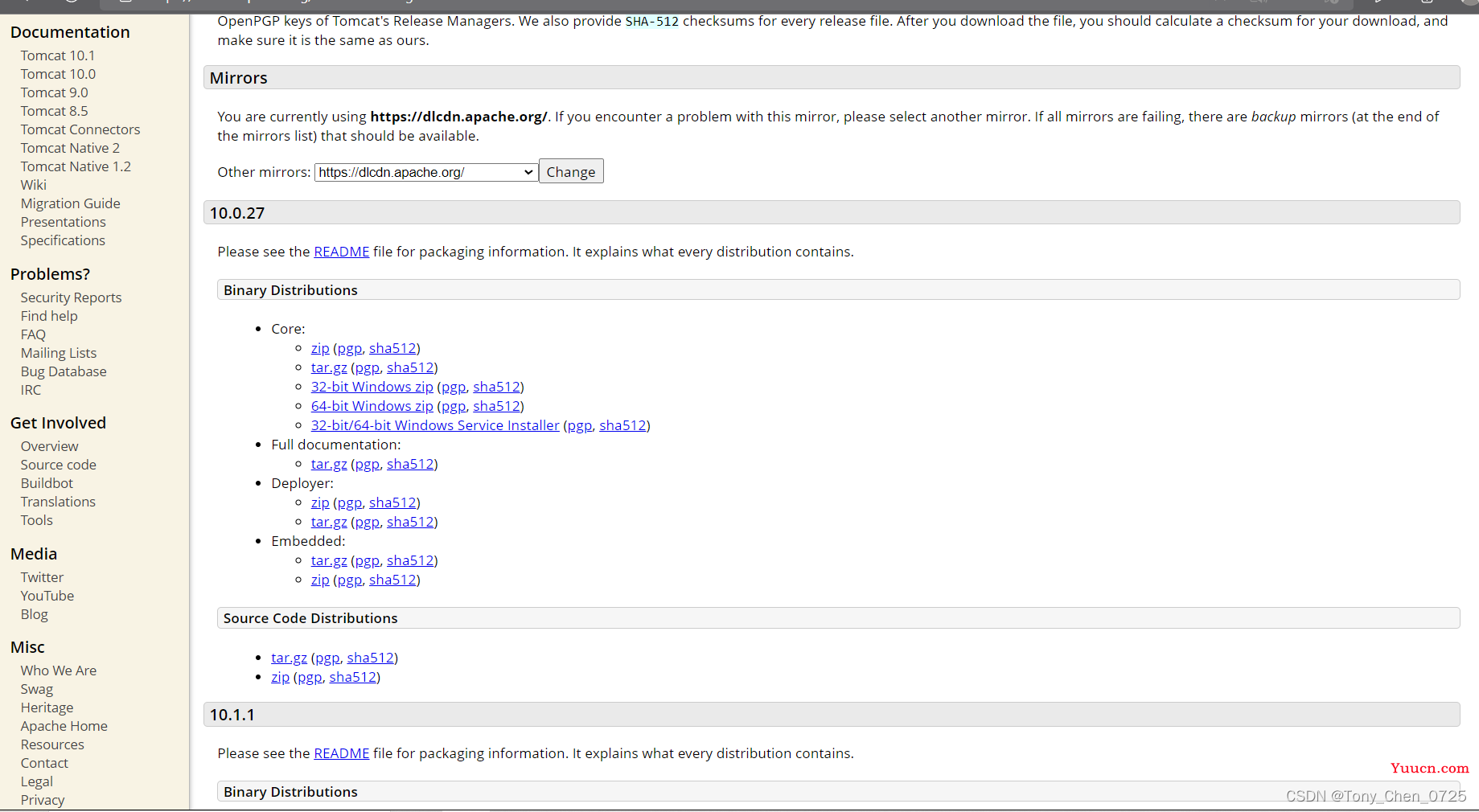The width and height of the screenshot is (1479, 812).
Task: Open Tomcat 10.0 documentation link
Action: (x=58, y=74)
